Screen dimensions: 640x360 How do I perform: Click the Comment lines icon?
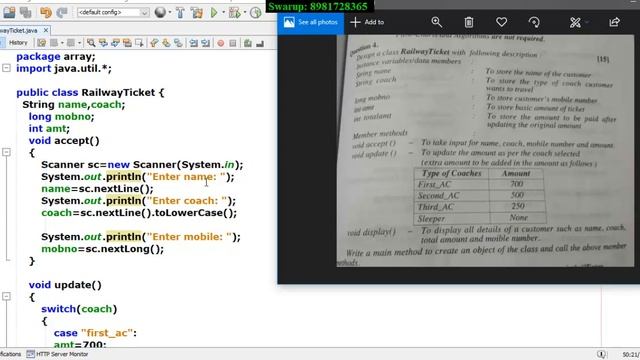[248, 43]
